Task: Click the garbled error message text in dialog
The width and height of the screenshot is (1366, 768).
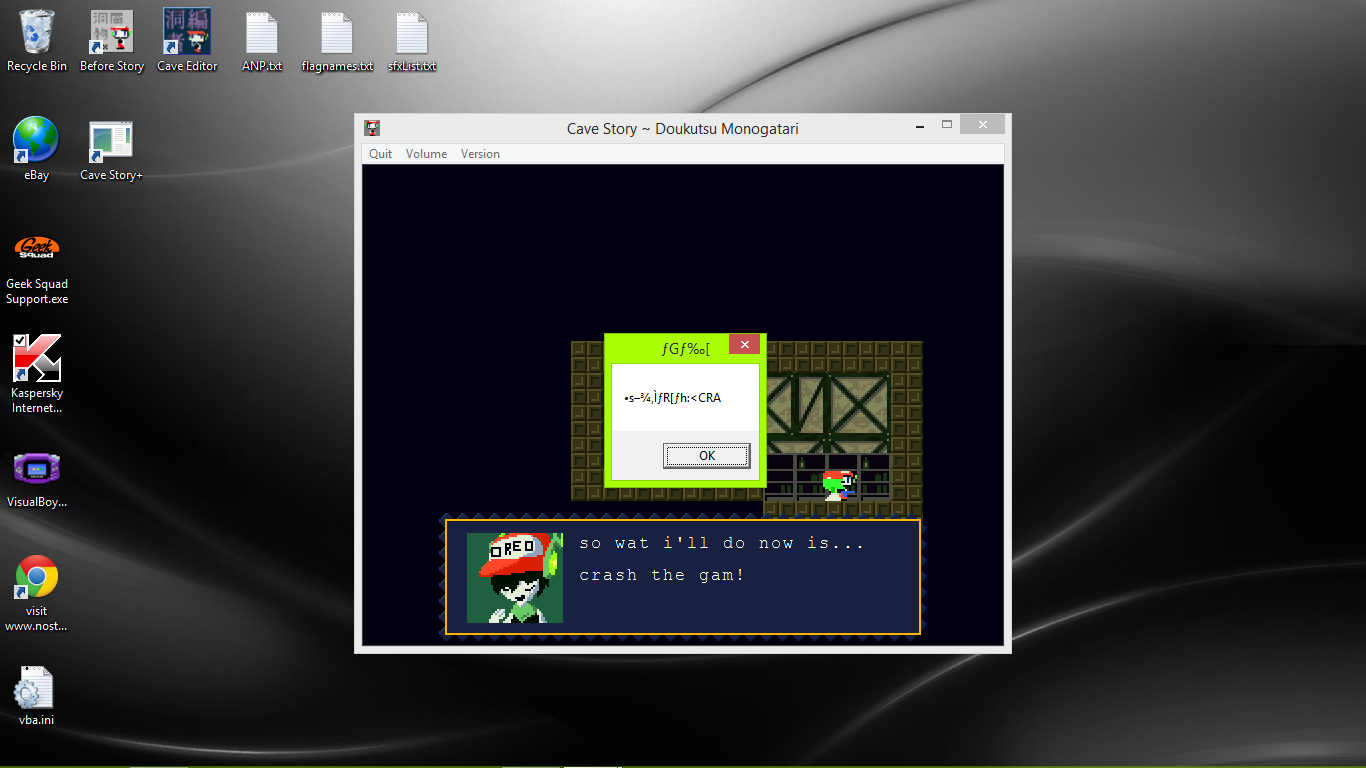Action: point(672,398)
